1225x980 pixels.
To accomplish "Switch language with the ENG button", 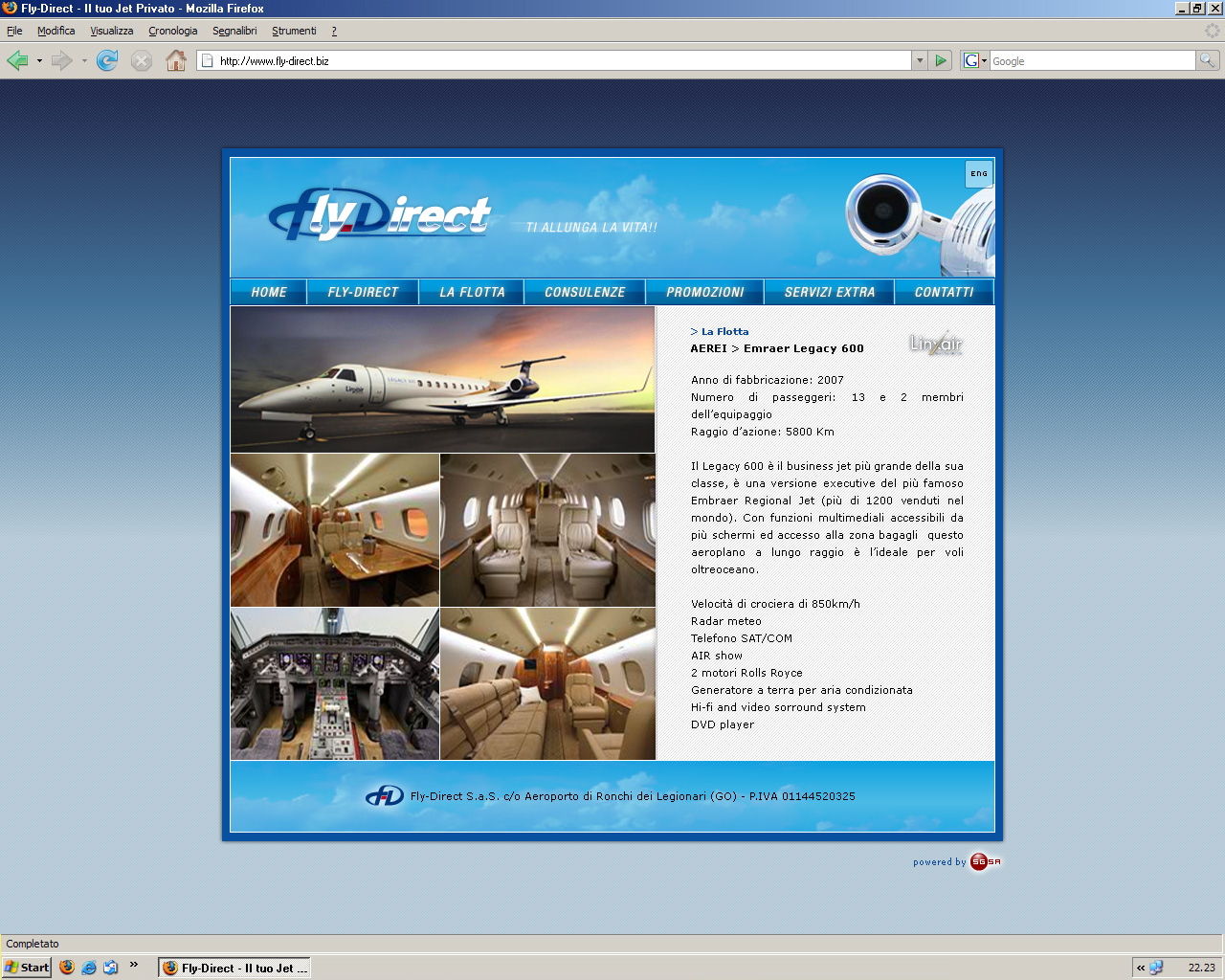I will point(979,174).
